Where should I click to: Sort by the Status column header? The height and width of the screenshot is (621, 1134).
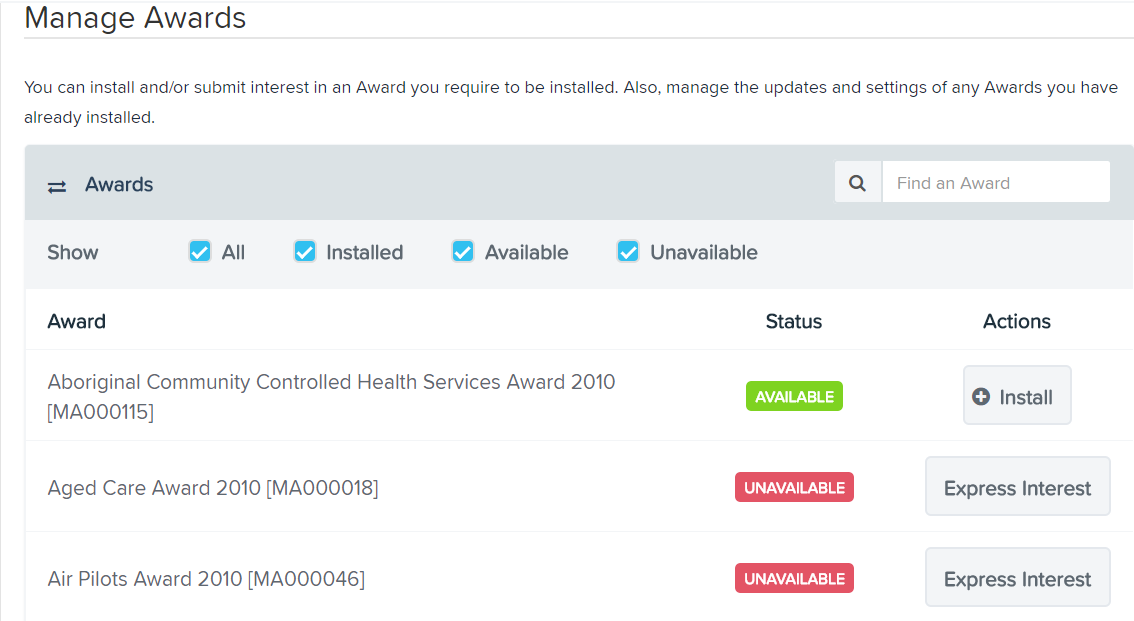793,321
